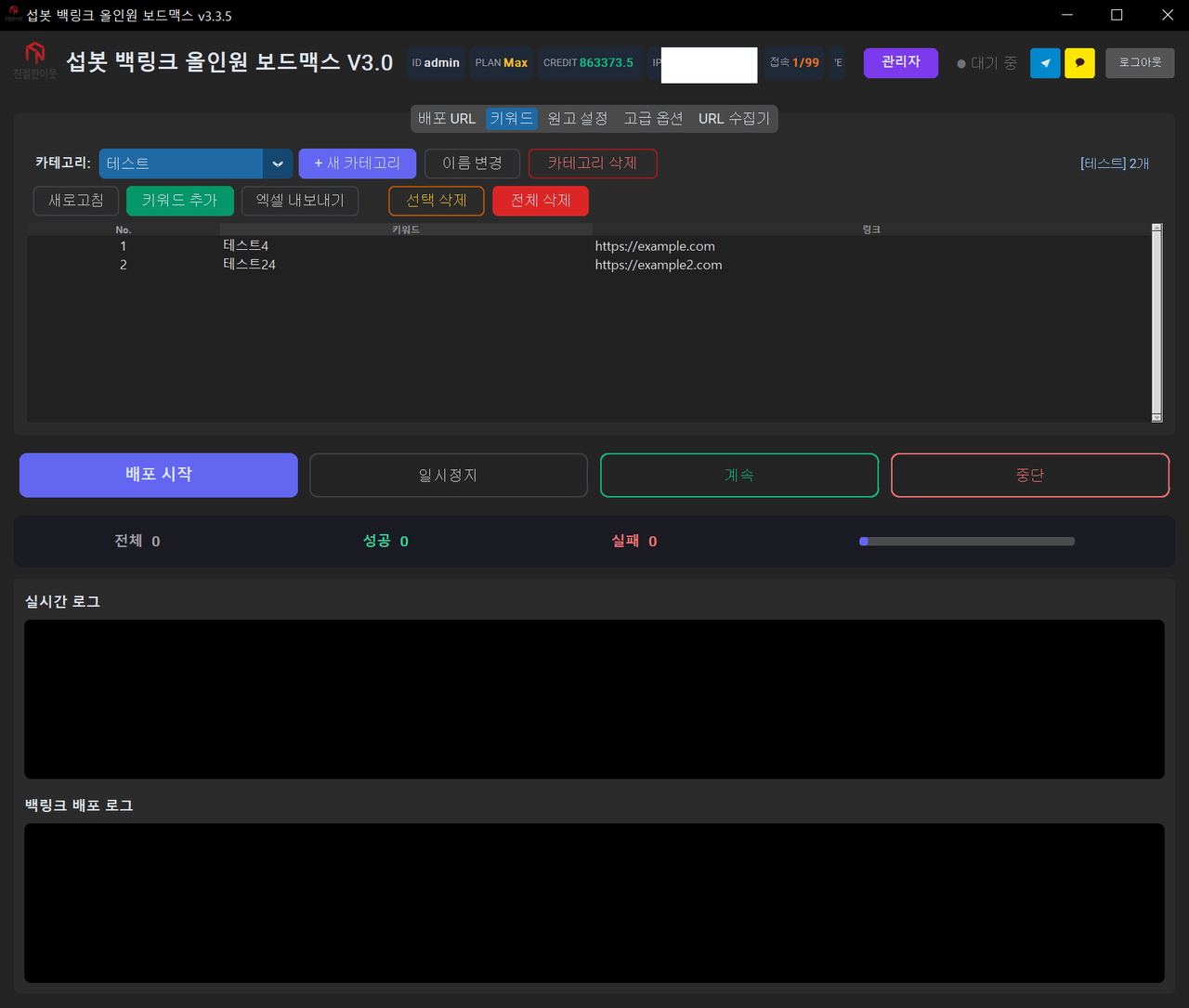Click the scrollbar down arrow in keyword table

pyautogui.click(x=1156, y=418)
